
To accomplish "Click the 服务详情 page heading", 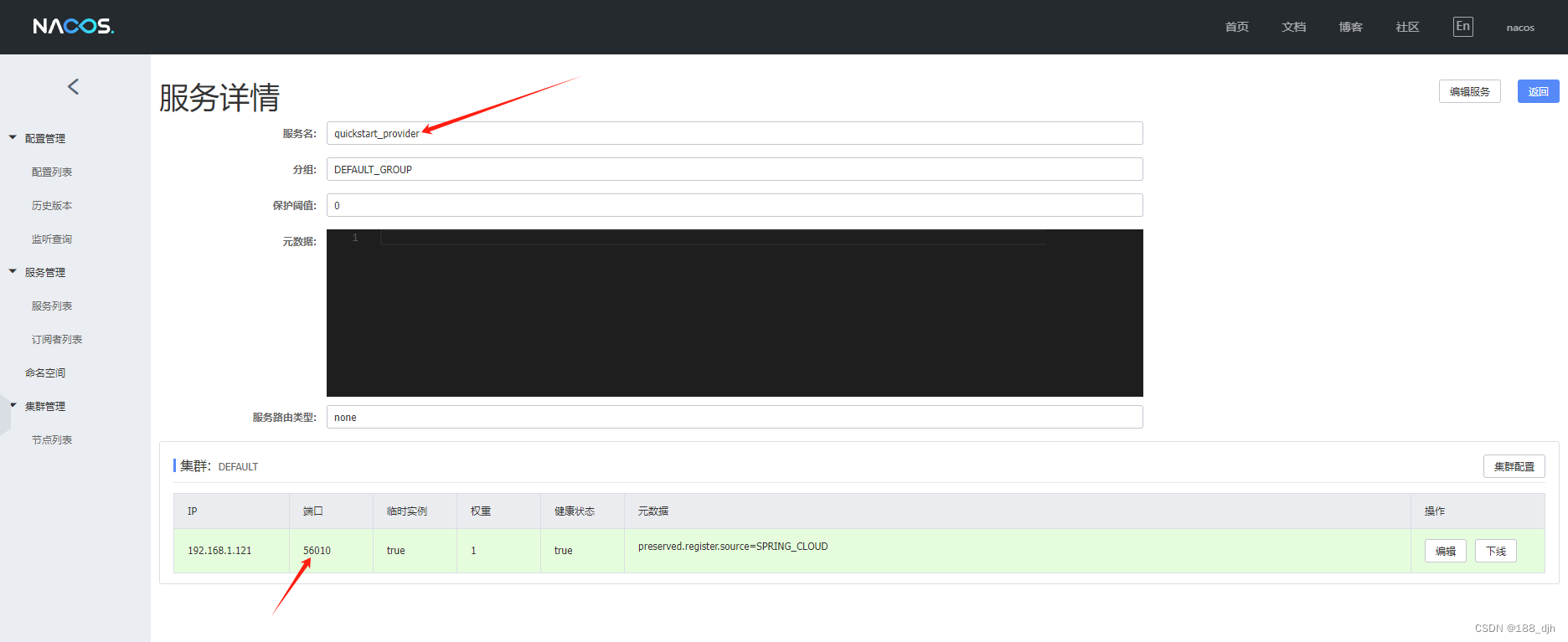I will click(219, 97).
